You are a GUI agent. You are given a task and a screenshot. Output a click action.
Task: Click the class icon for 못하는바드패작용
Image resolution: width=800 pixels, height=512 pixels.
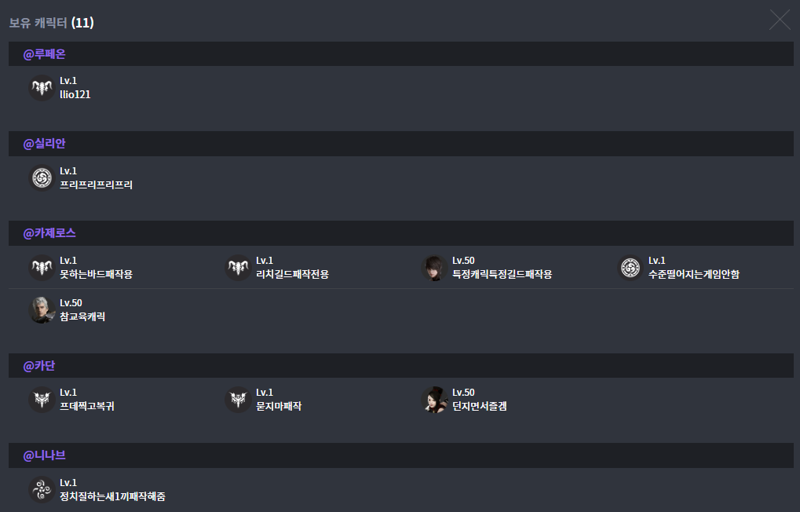pos(42,268)
